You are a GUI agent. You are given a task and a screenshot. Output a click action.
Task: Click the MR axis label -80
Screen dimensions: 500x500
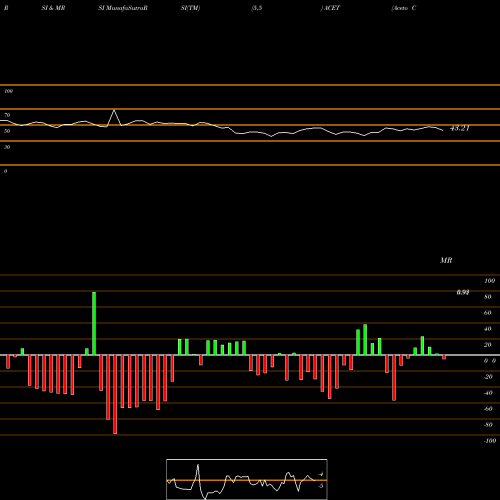(x=488, y=425)
